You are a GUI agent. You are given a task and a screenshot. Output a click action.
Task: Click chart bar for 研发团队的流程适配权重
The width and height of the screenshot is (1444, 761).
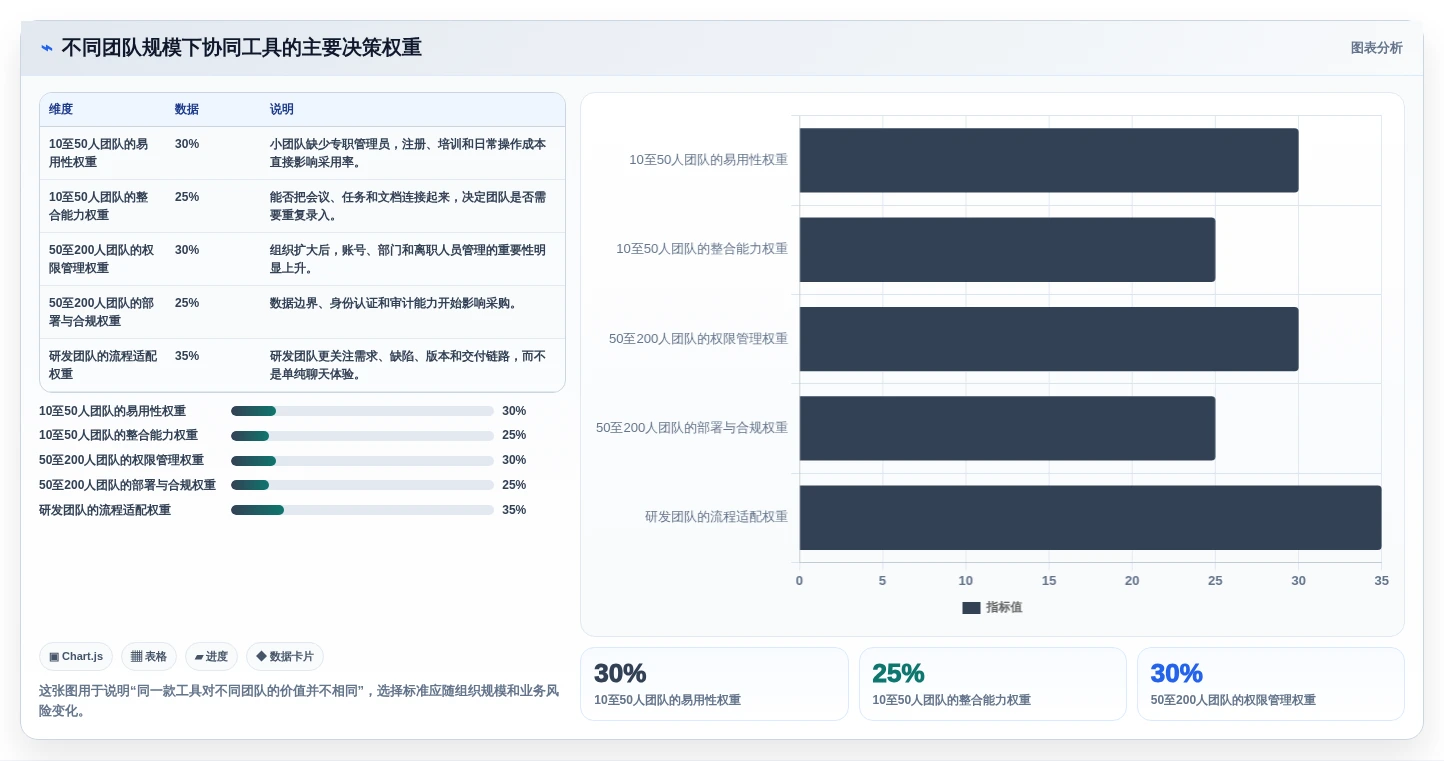click(1090, 518)
